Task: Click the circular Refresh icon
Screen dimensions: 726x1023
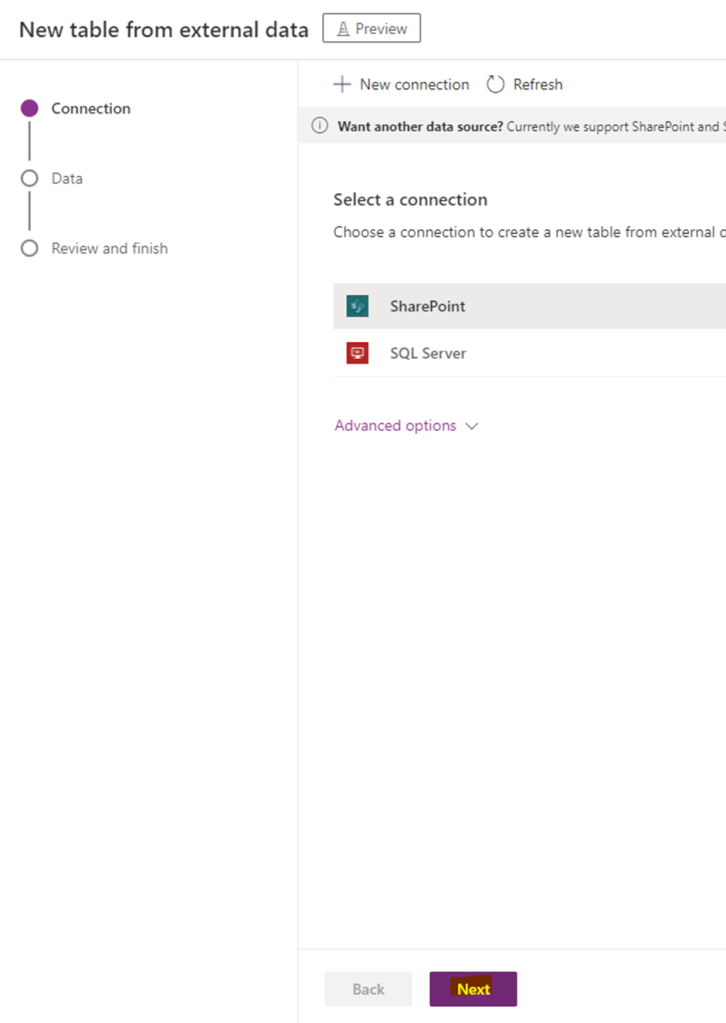Action: [495, 85]
